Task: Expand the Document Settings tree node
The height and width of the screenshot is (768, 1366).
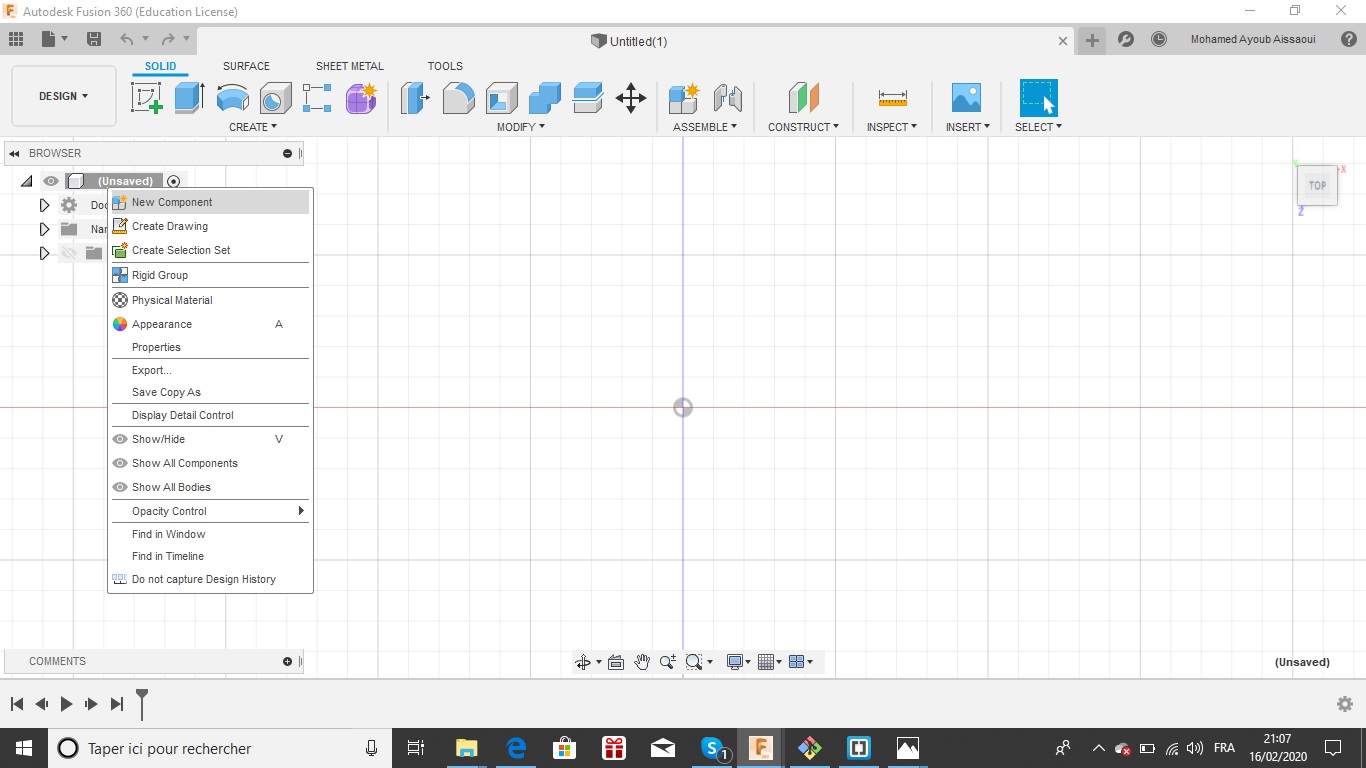Action: coord(44,205)
